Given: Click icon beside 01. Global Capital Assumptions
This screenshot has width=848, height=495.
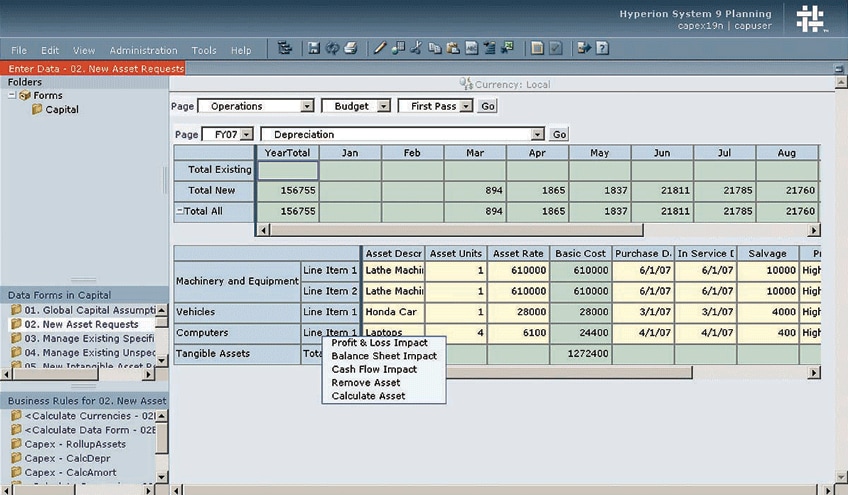Looking at the screenshot, I should [x=16, y=310].
